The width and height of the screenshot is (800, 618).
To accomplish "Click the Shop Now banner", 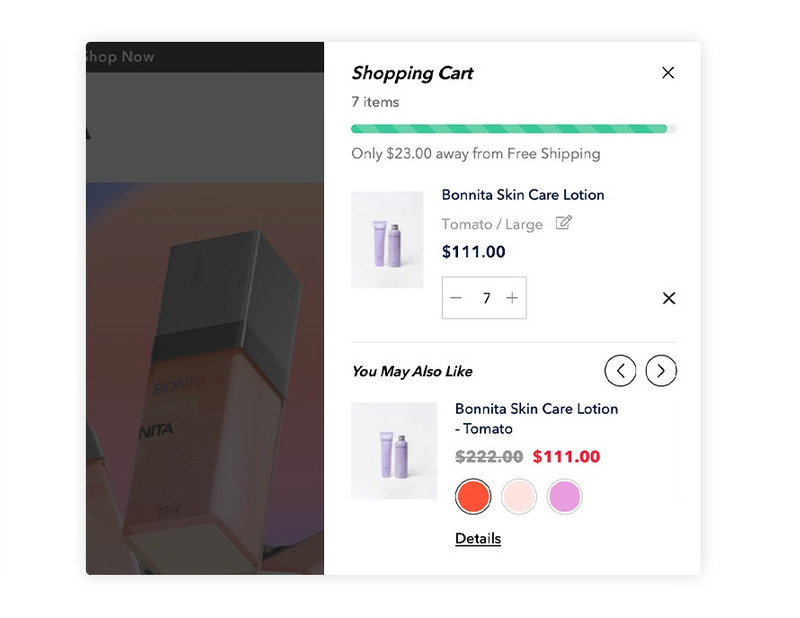I will [120, 57].
